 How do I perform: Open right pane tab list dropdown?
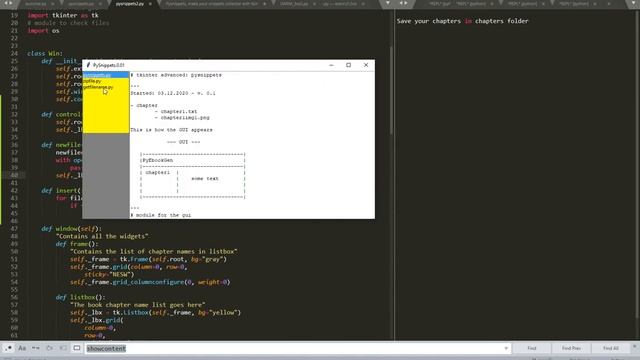(x=633, y=3)
